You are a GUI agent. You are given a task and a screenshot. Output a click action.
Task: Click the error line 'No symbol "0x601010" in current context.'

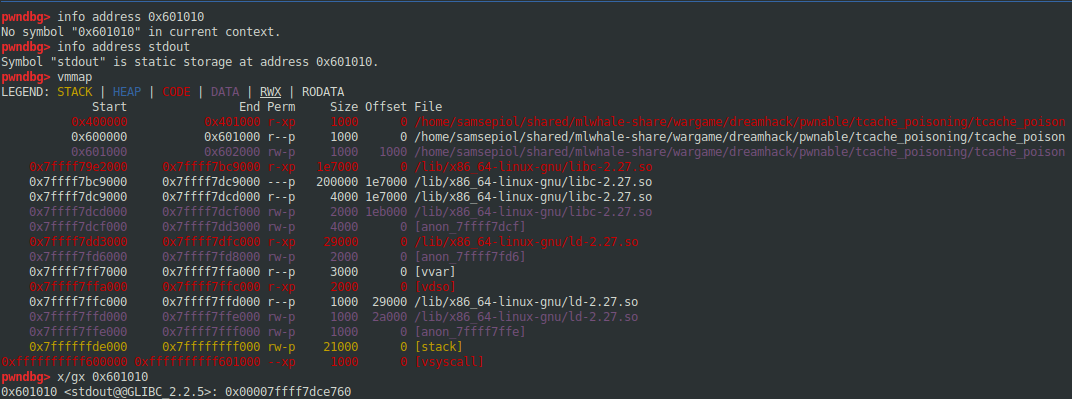coord(141,31)
